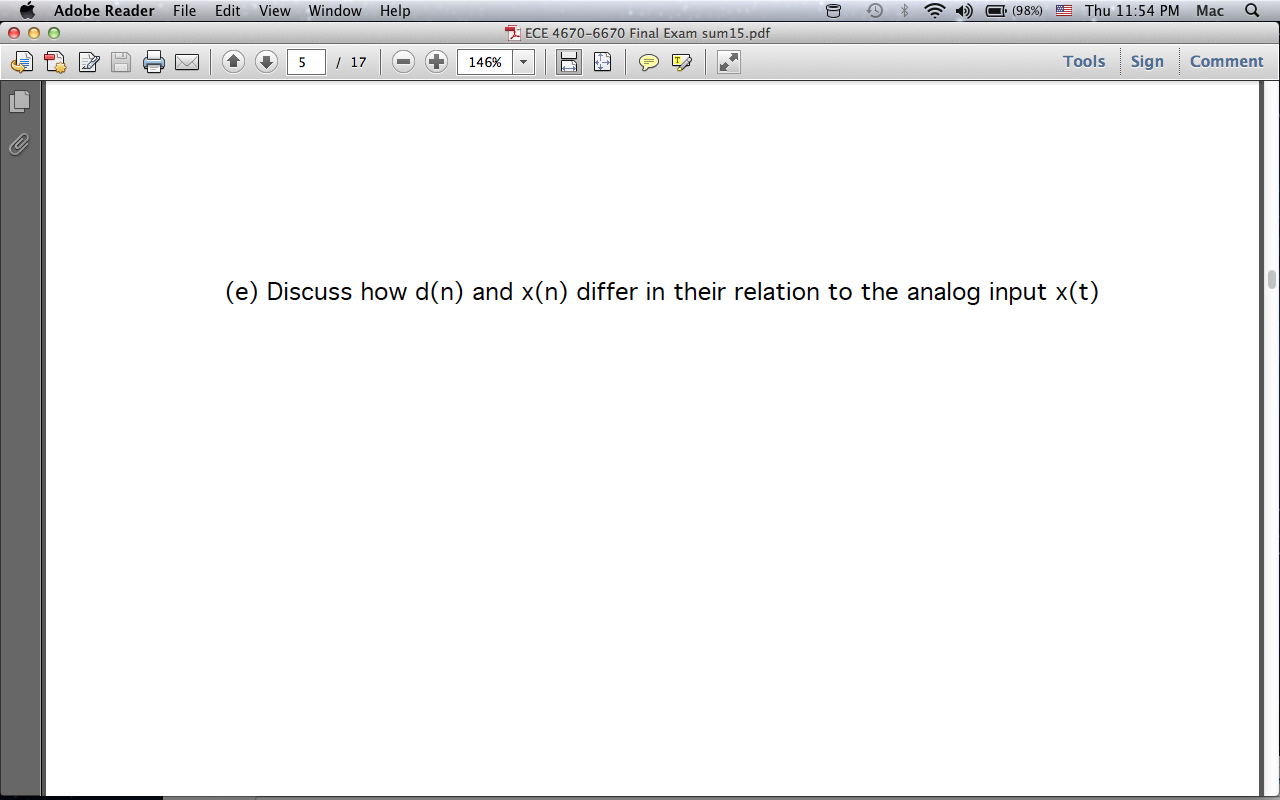Click the zoom value field showing 146%

tap(485, 62)
